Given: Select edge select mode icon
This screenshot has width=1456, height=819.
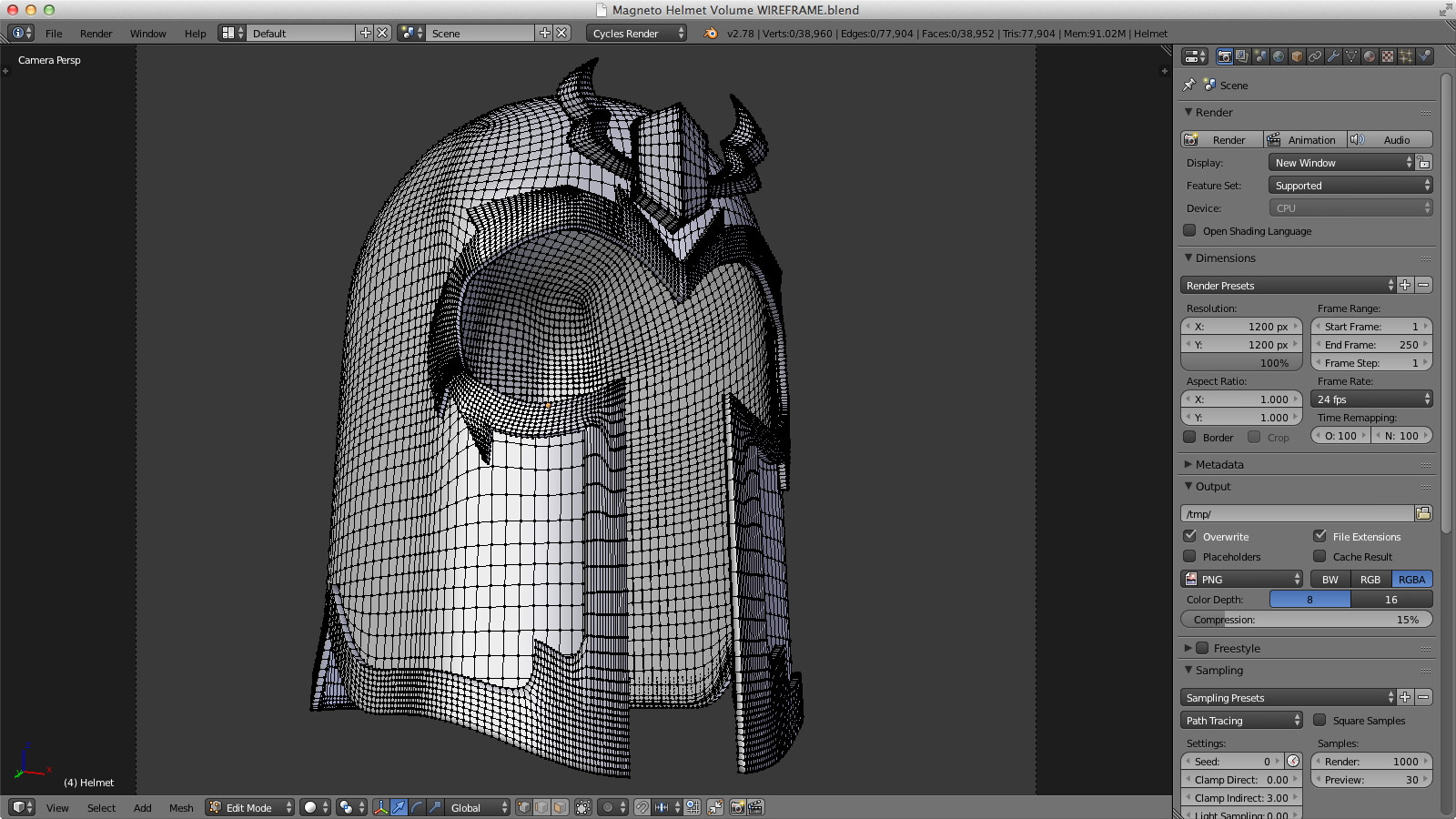Looking at the screenshot, I should (541, 807).
